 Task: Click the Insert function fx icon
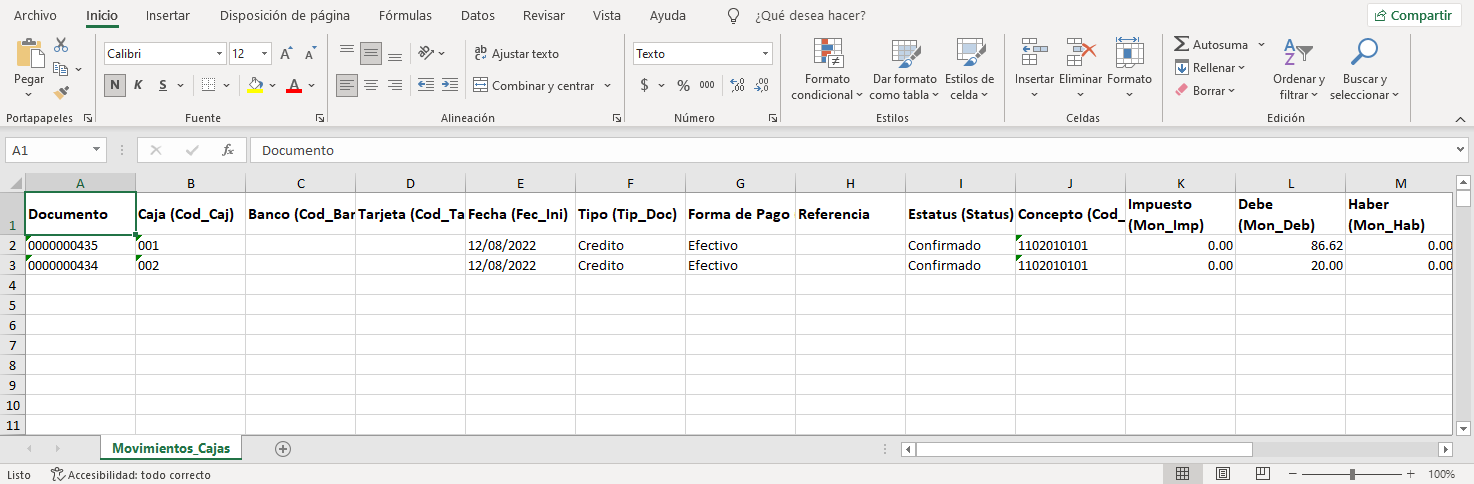tap(228, 150)
